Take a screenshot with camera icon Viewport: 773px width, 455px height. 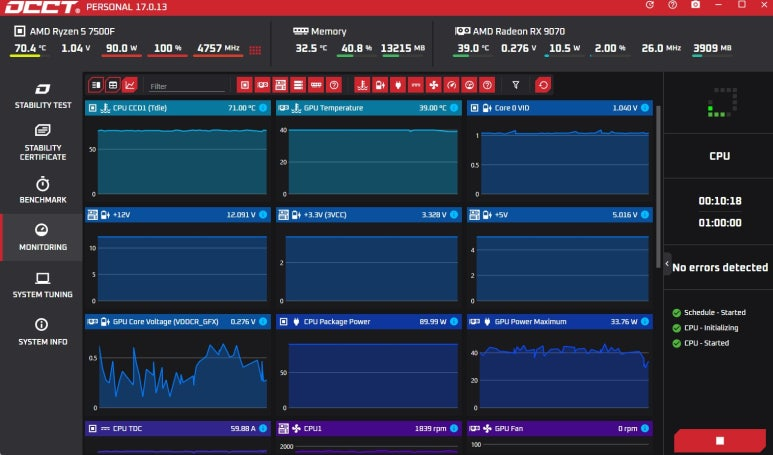coord(696,5)
